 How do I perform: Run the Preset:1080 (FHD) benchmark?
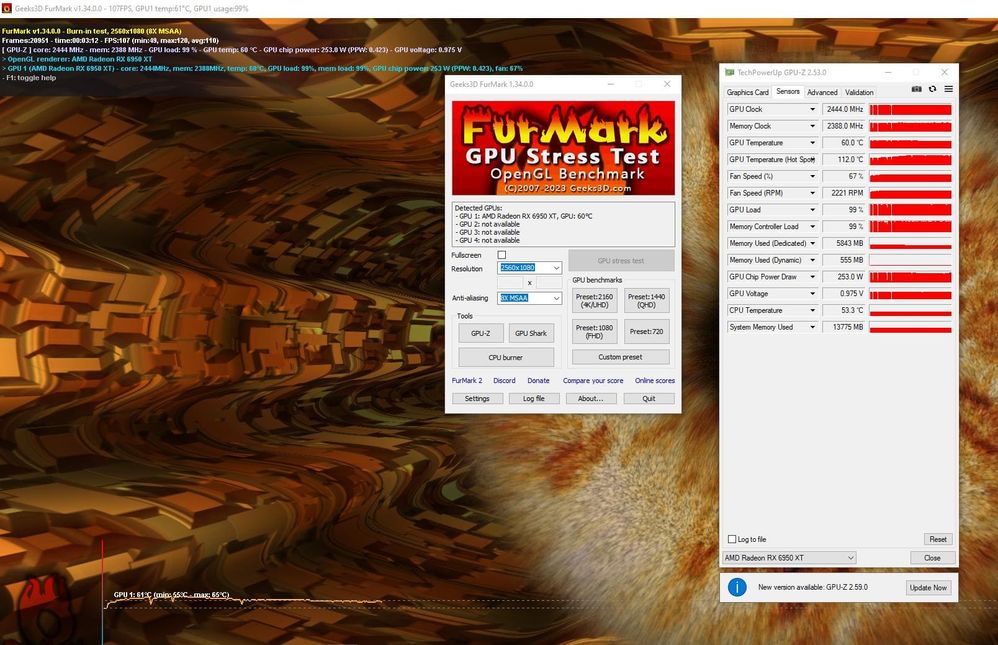(x=594, y=332)
